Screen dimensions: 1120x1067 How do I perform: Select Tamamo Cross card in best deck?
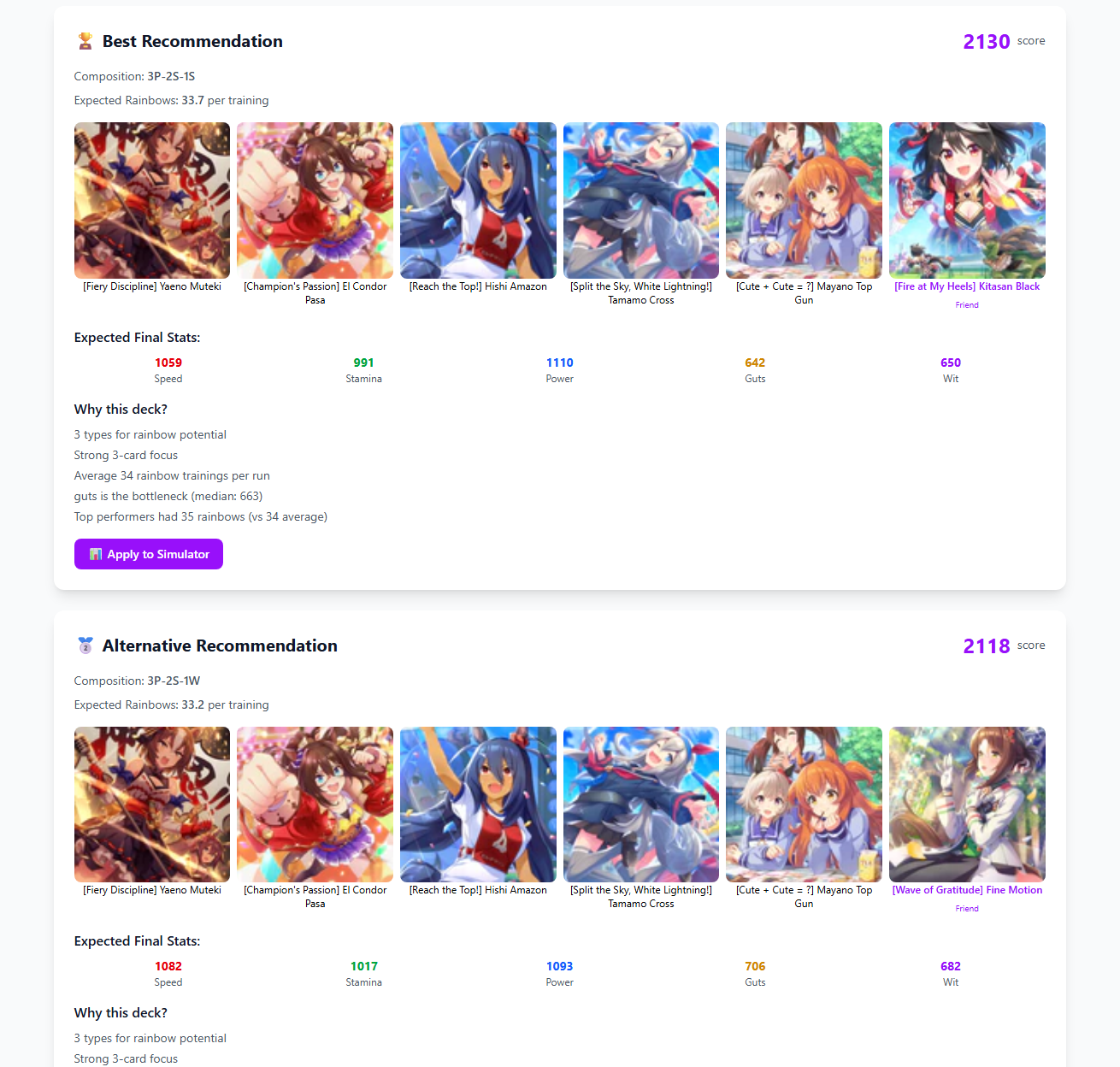[641, 200]
